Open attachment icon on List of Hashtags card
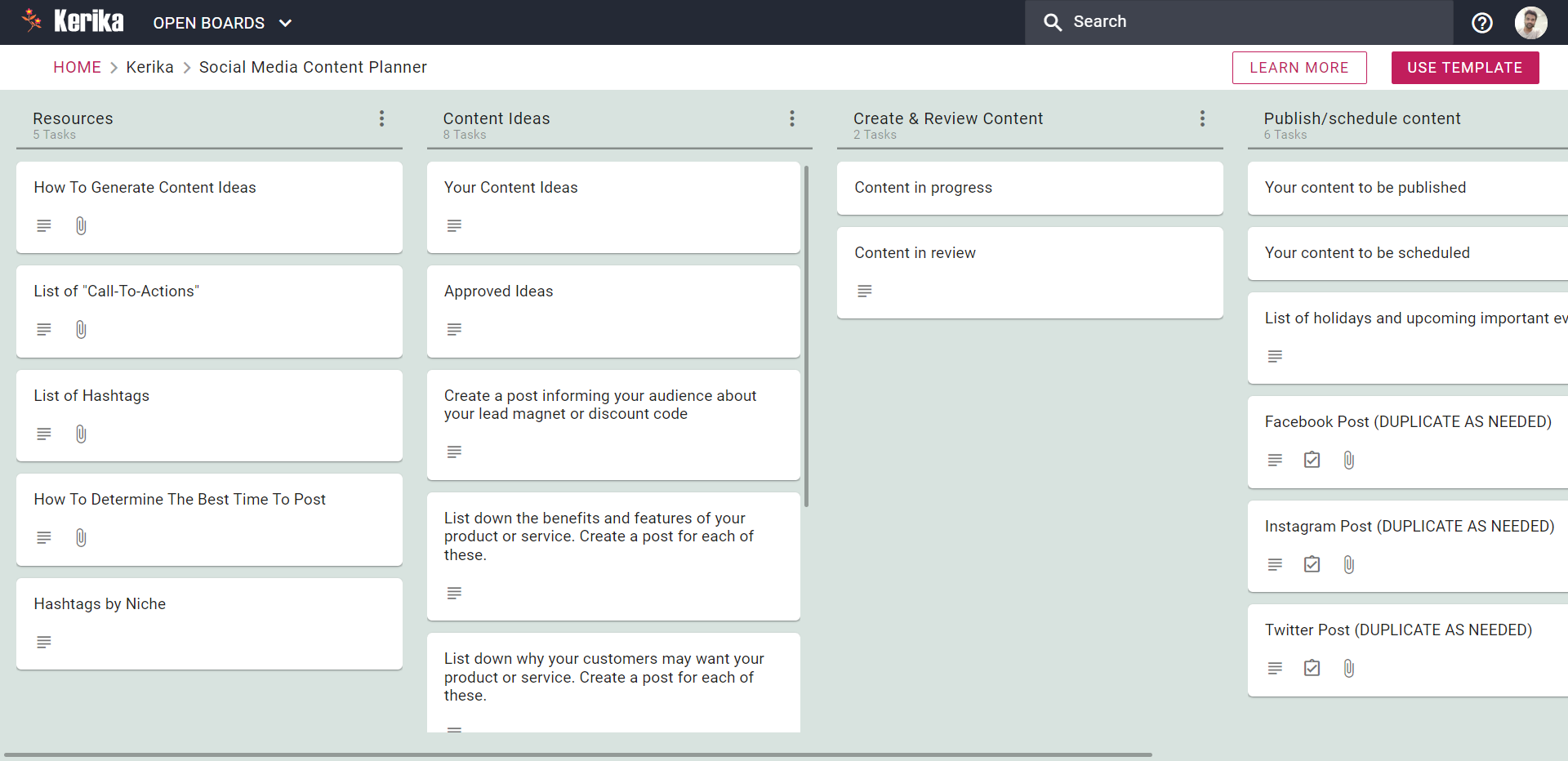This screenshot has height=761, width=1568. [x=81, y=434]
